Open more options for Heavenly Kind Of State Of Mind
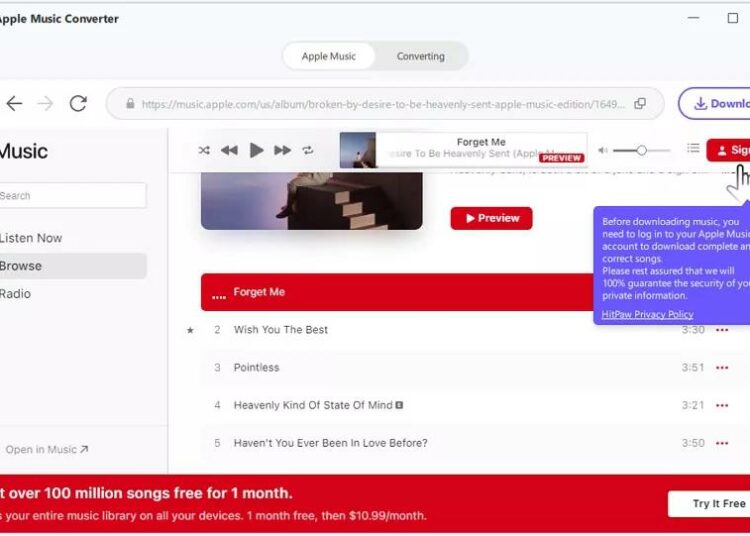 click(x=722, y=405)
